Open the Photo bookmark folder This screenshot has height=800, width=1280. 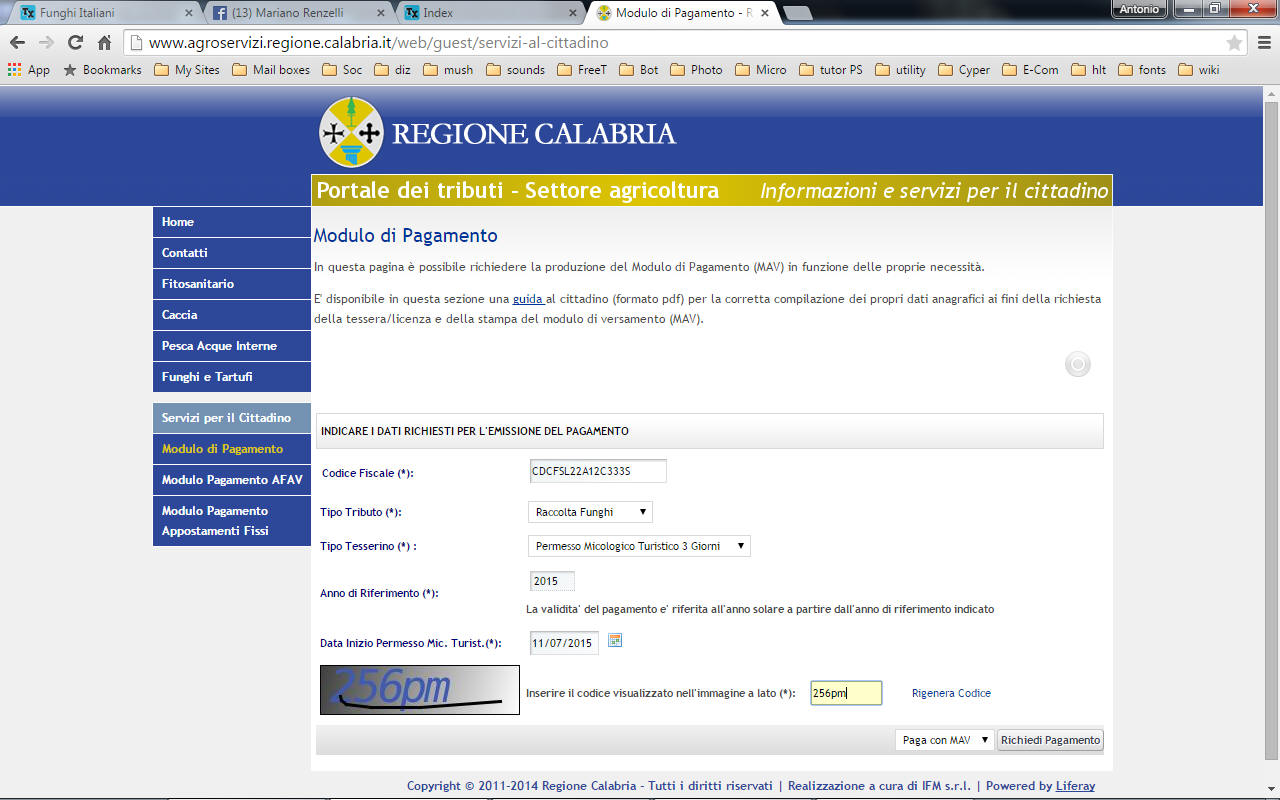(x=696, y=70)
